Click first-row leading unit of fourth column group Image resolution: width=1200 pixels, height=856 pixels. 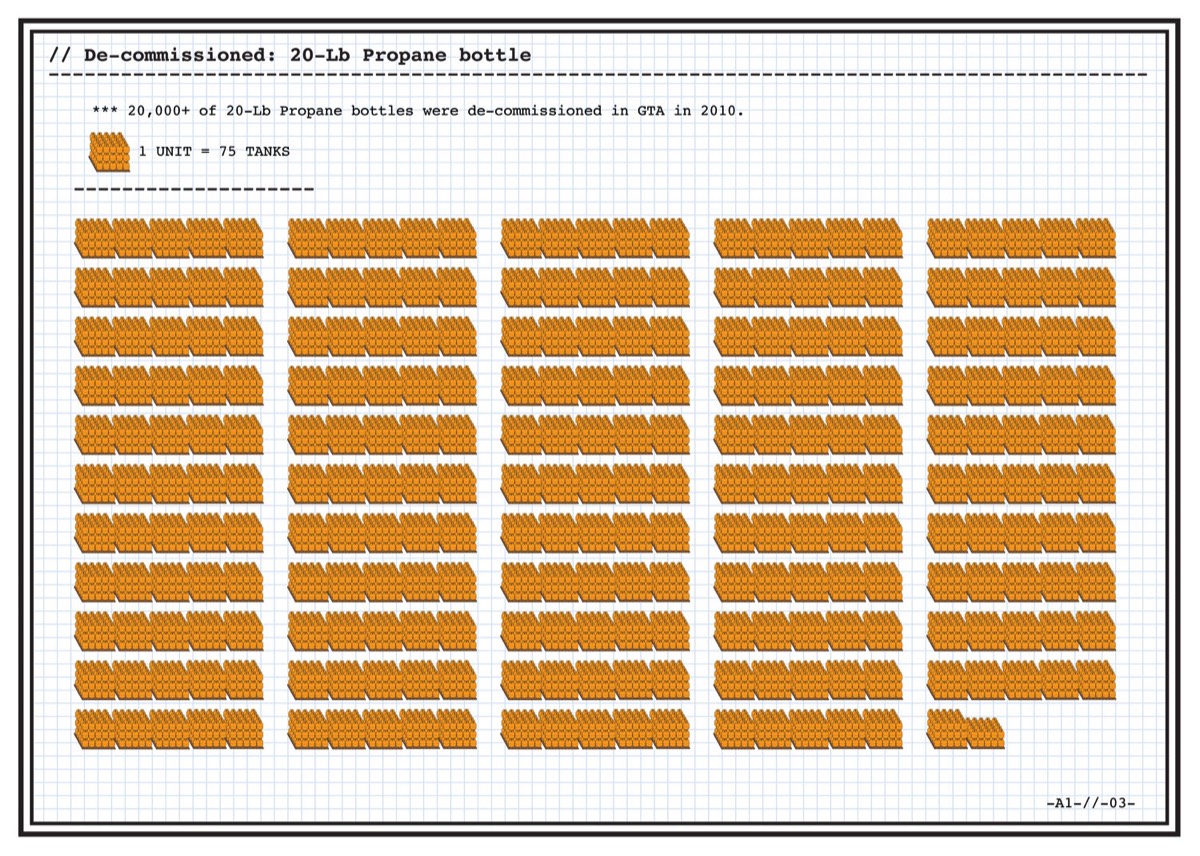pos(733,238)
